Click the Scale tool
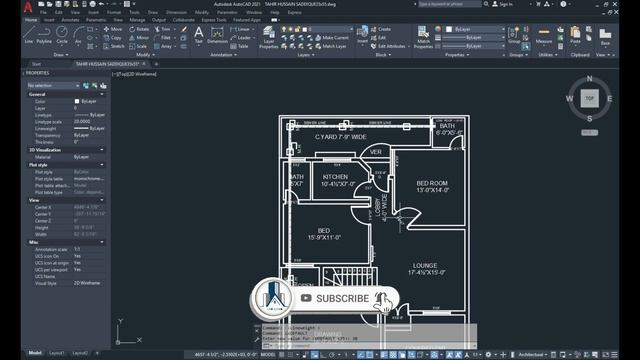The image size is (640, 360). pos(138,47)
